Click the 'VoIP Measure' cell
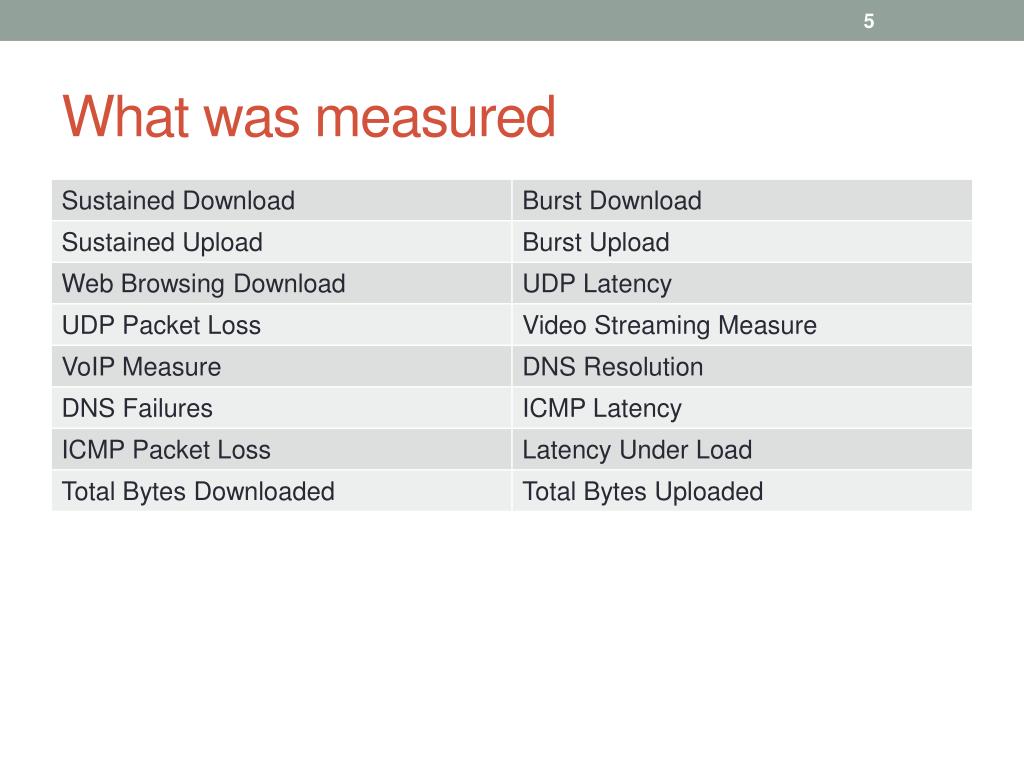The width and height of the screenshot is (1024, 768). (x=281, y=366)
